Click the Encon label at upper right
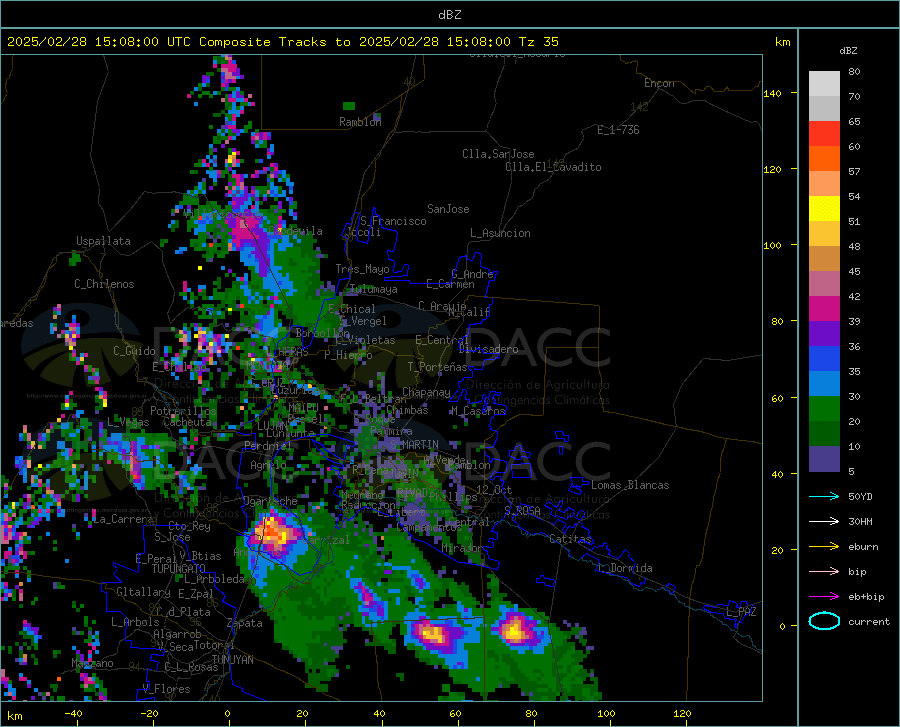900x727 pixels. [x=659, y=83]
